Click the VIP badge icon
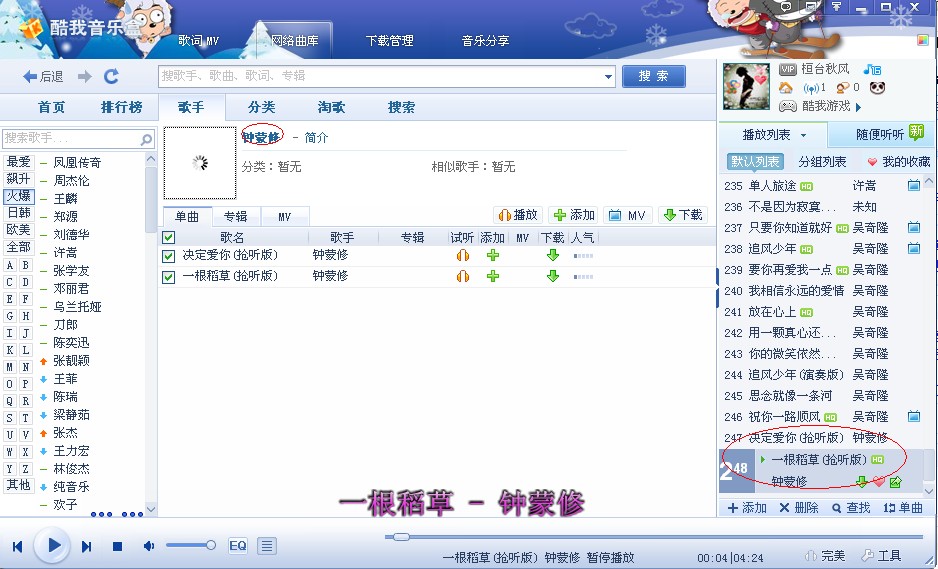Image resolution: width=938 pixels, height=569 pixels. click(788, 69)
